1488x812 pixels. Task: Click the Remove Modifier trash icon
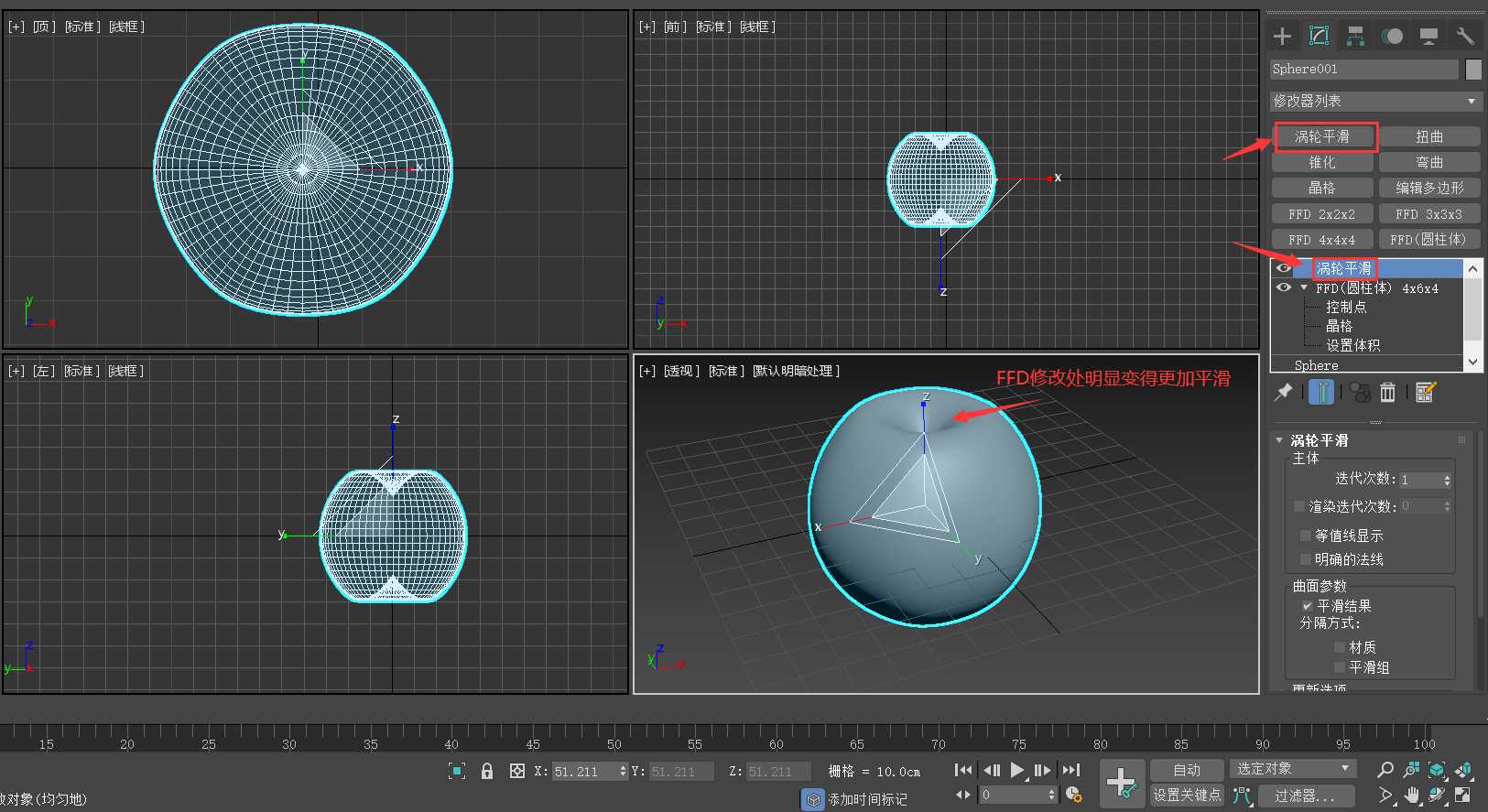1388,392
